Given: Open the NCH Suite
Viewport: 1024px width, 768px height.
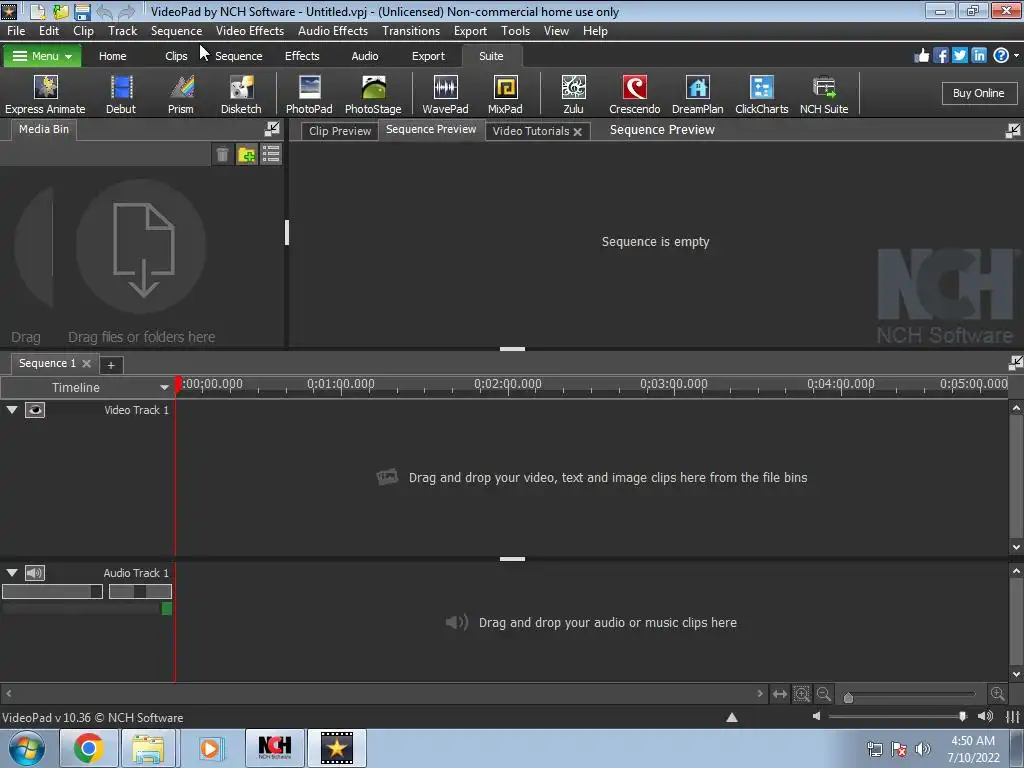Looking at the screenshot, I should [x=824, y=95].
